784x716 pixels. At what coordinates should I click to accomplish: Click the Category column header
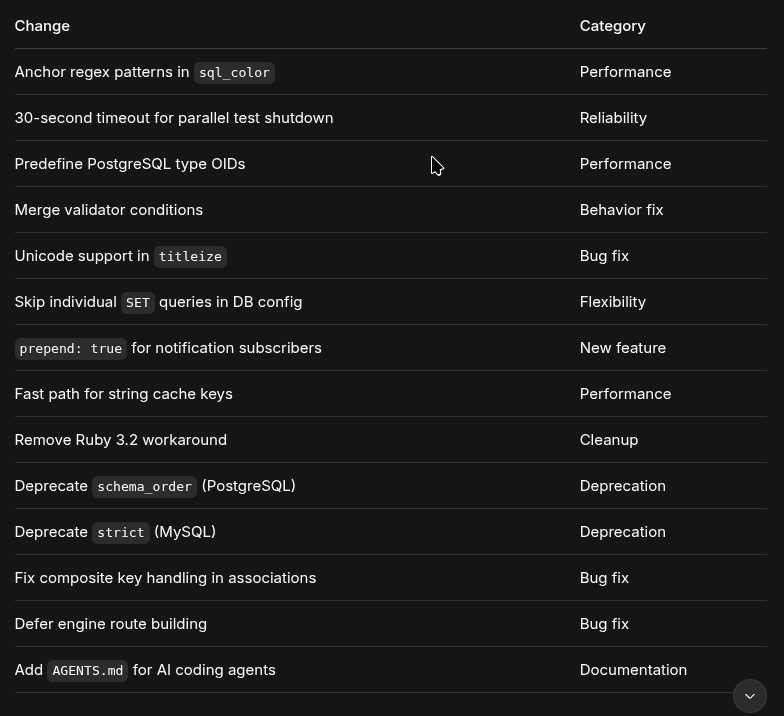612,26
